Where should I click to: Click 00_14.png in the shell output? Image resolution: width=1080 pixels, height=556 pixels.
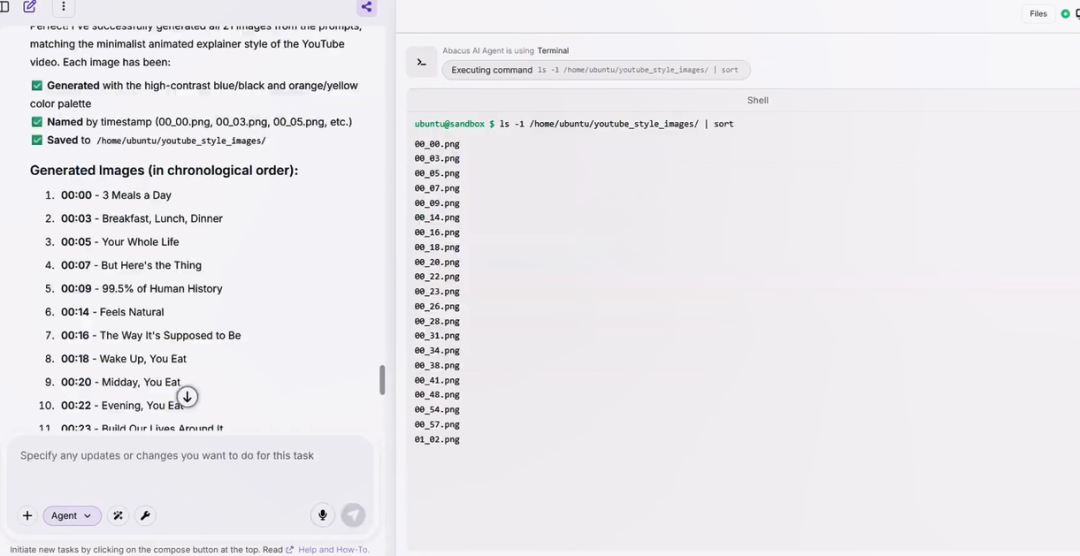pos(437,218)
